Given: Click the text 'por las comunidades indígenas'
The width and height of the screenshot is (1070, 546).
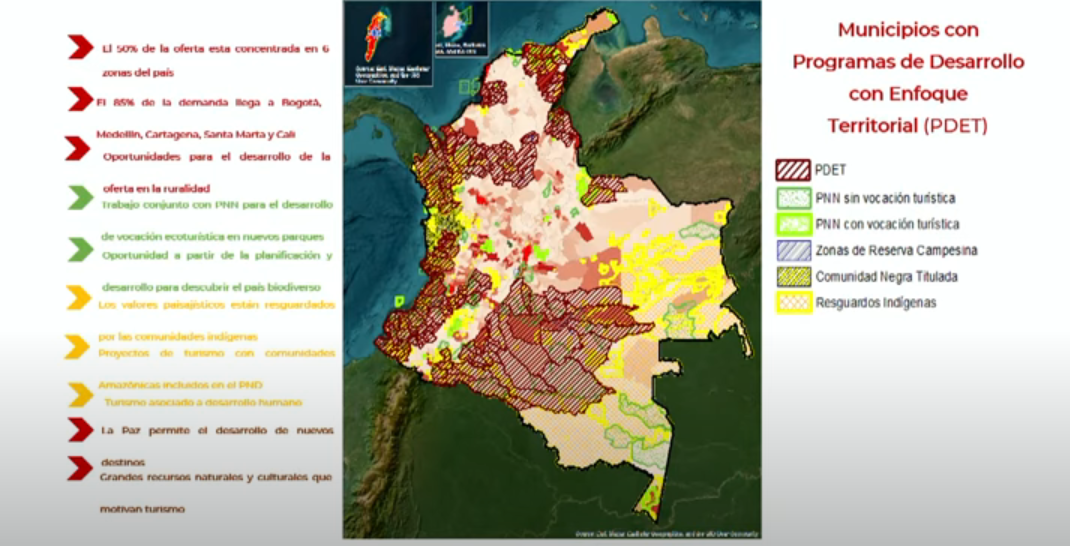Looking at the screenshot, I should (x=177, y=336).
